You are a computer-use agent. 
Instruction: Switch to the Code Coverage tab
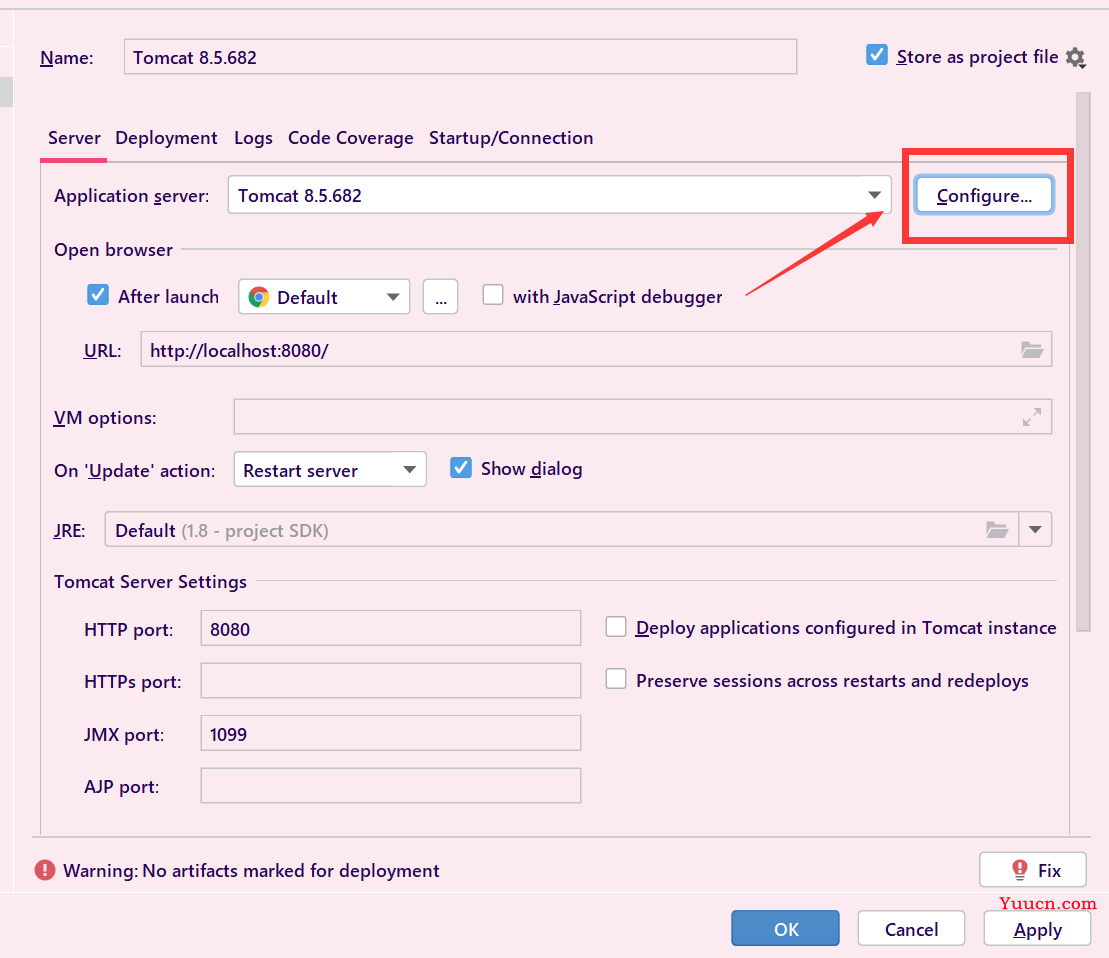(x=350, y=138)
